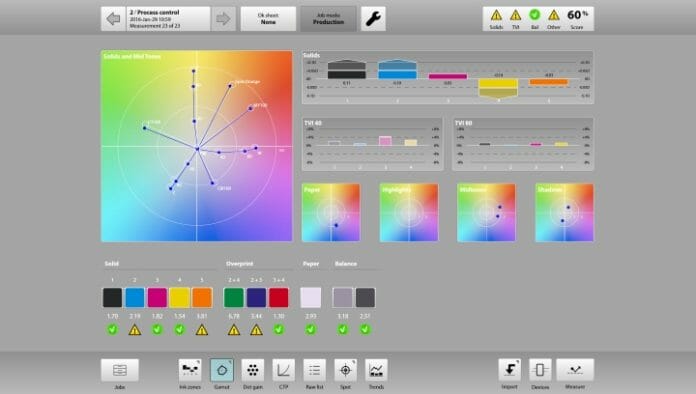Click the Solids warning status icon

pos(496,16)
